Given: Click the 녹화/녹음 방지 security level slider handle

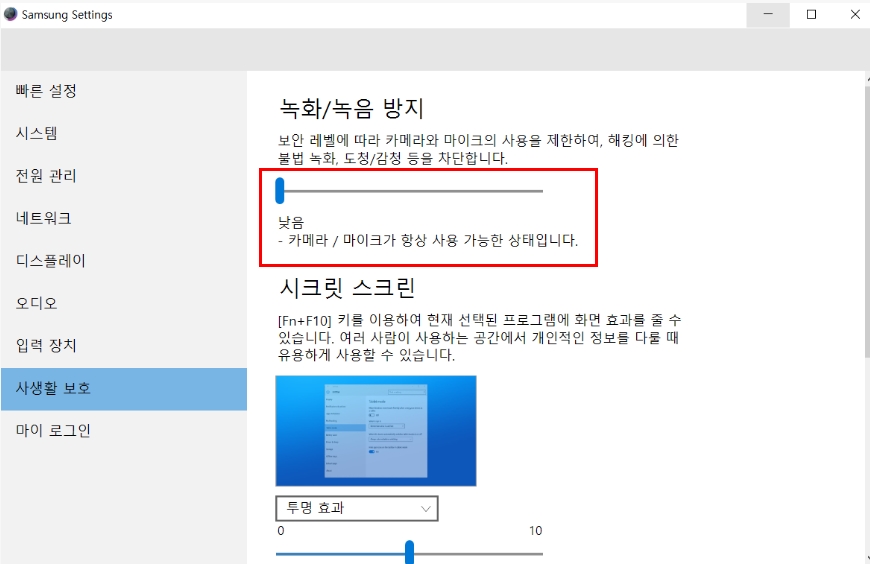Looking at the screenshot, I should [x=280, y=190].
